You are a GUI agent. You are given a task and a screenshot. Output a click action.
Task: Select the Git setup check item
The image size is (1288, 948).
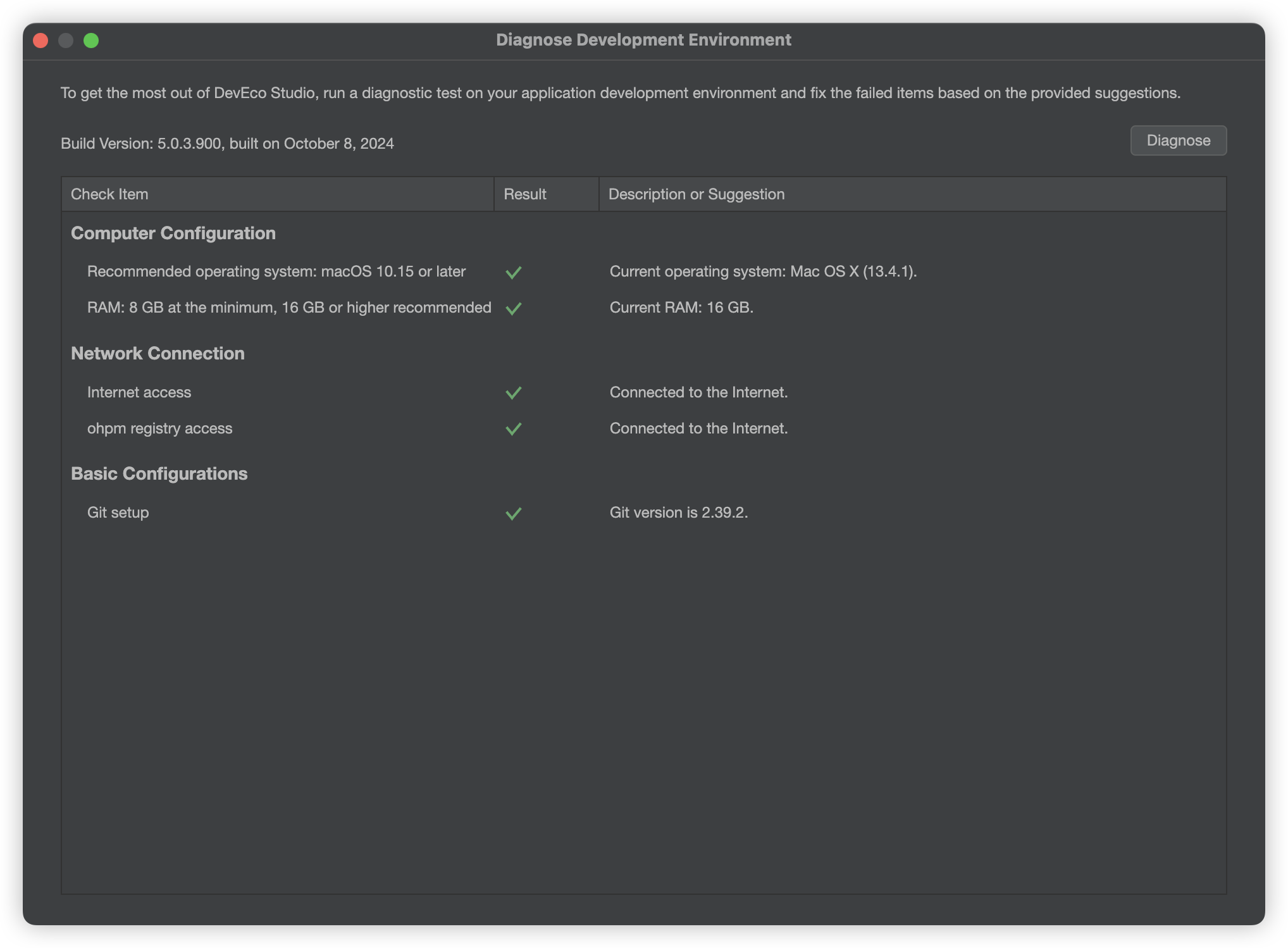[x=118, y=513]
